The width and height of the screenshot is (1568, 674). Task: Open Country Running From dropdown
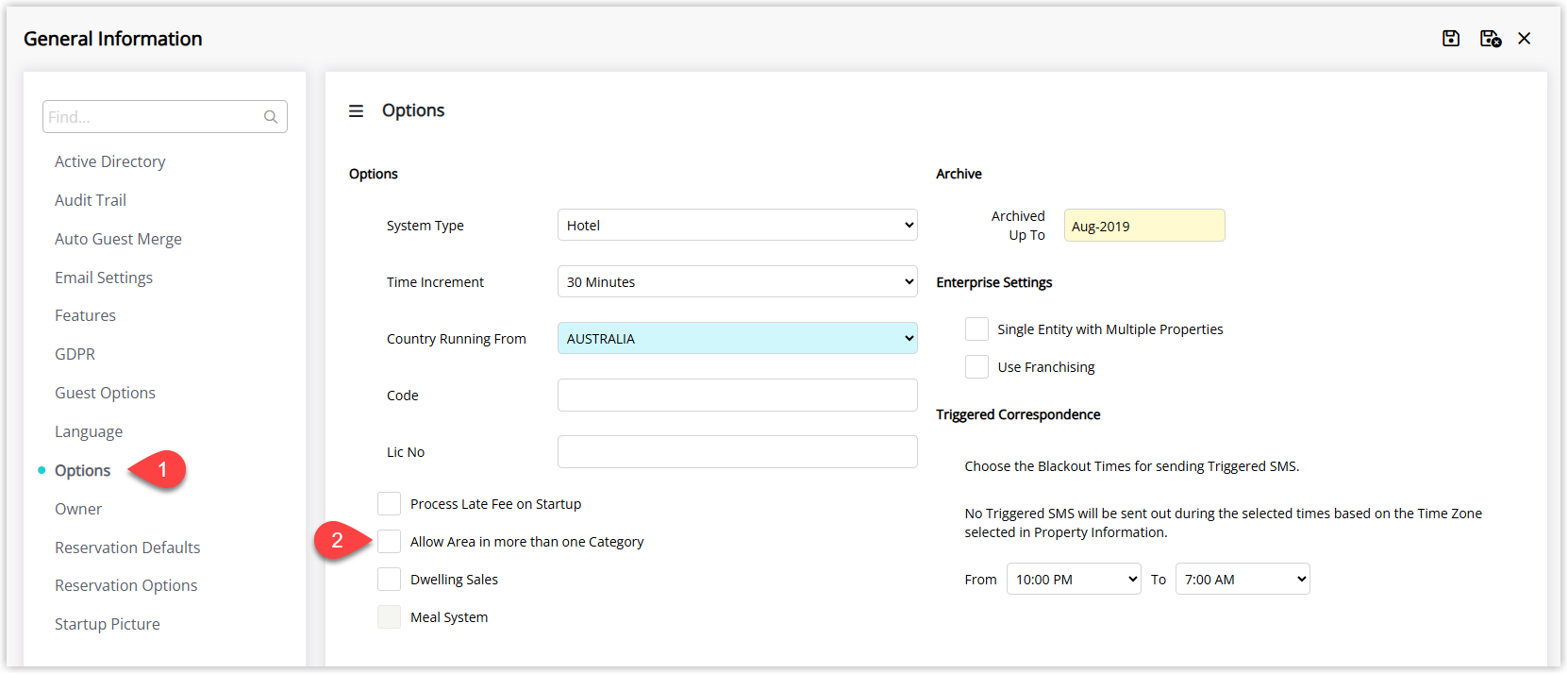point(738,338)
